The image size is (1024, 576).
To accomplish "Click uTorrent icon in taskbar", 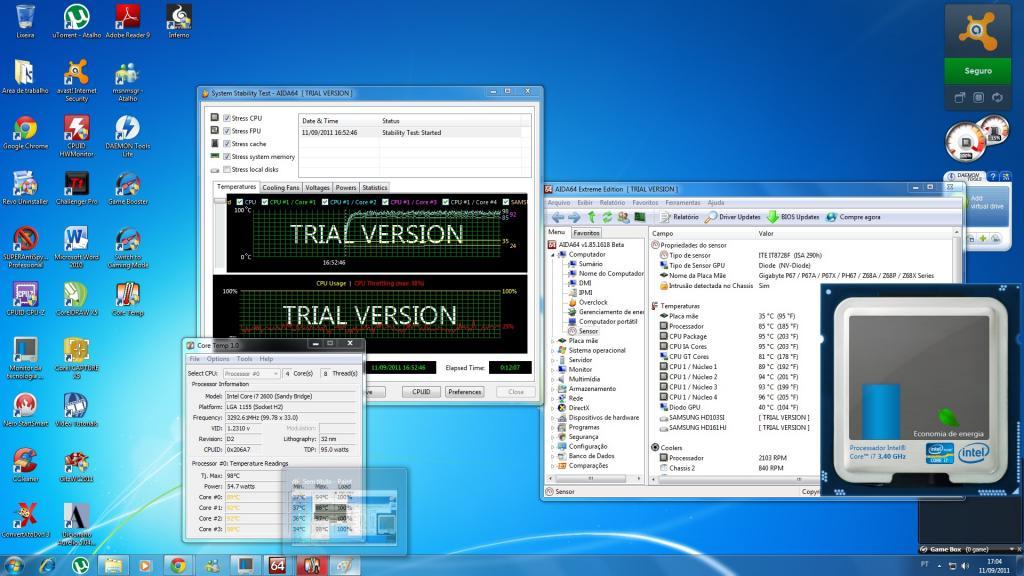I will click(80, 565).
